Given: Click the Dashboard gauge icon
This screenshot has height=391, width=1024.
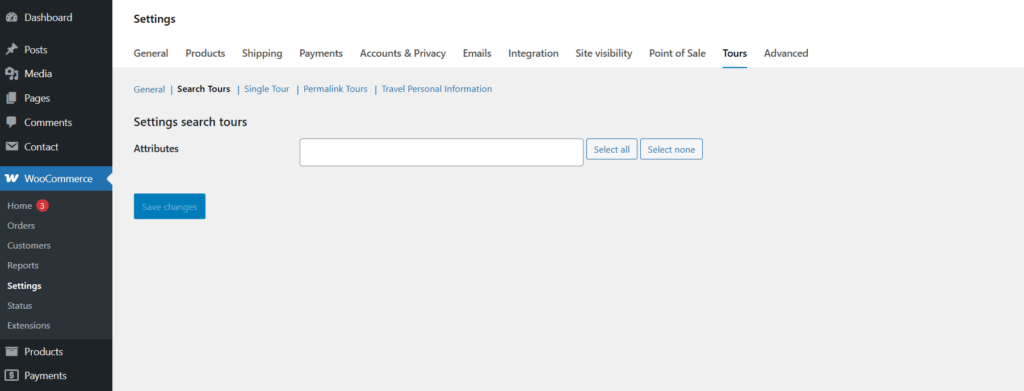Looking at the screenshot, I should pyautogui.click(x=11, y=18).
